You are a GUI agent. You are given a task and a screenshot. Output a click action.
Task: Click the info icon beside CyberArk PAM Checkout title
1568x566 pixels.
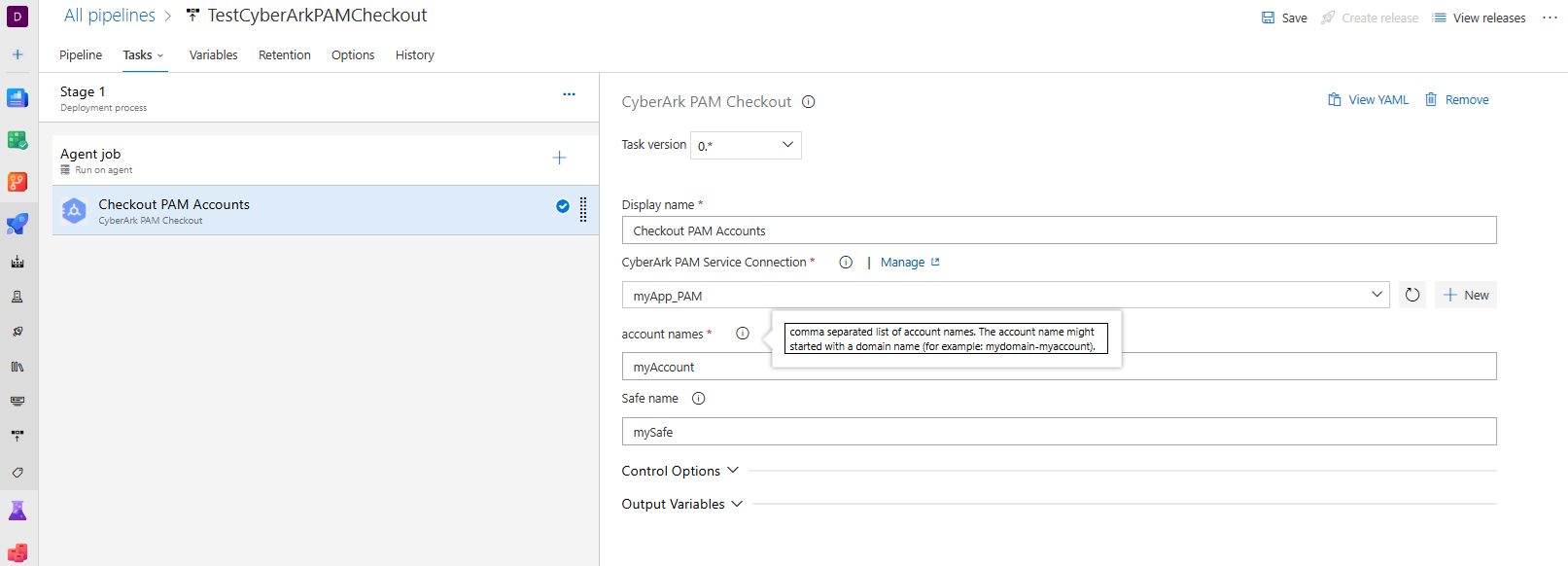pyautogui.click(x=809, y=102)
